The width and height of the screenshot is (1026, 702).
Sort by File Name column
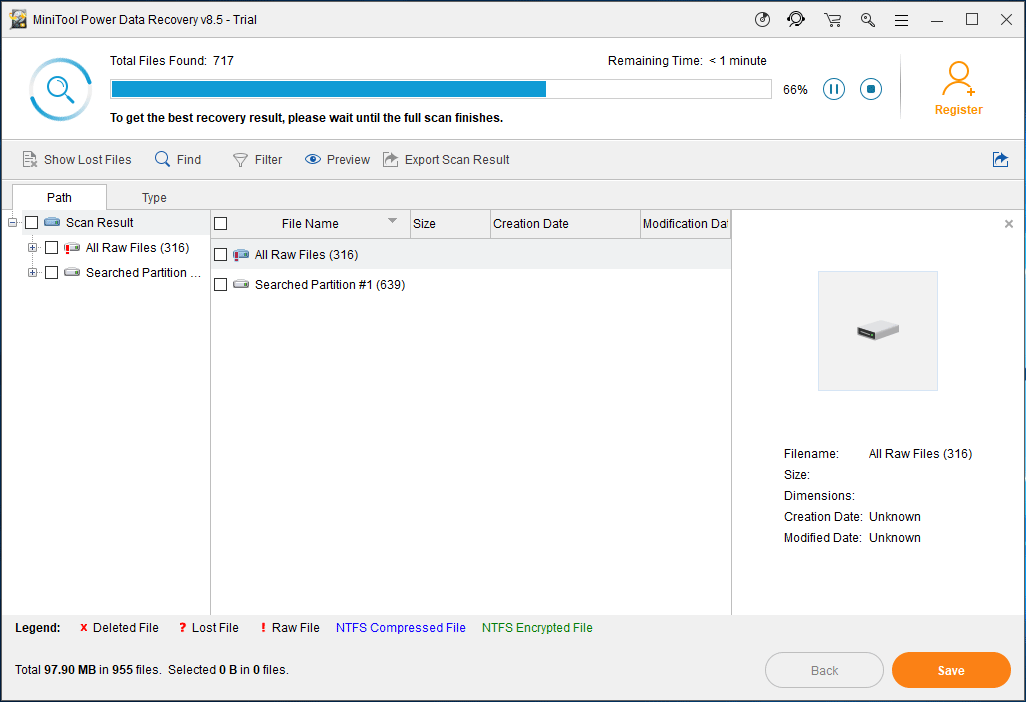tap(310, 224)
